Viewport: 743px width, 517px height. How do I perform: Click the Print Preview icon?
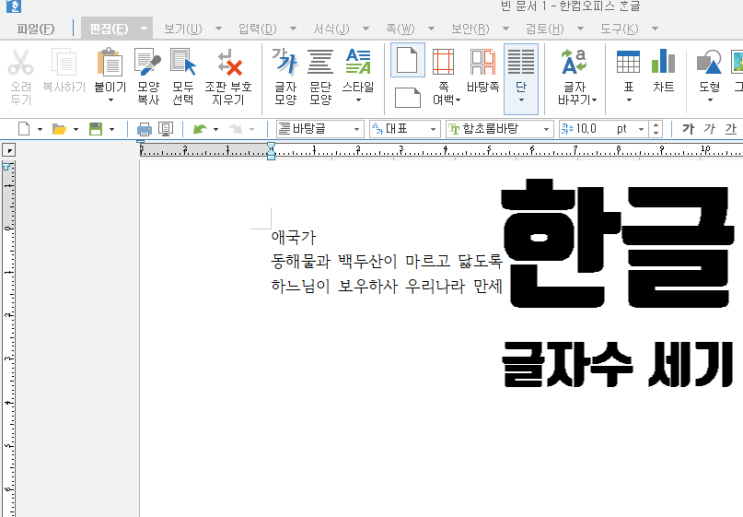[x=165, y=129]
